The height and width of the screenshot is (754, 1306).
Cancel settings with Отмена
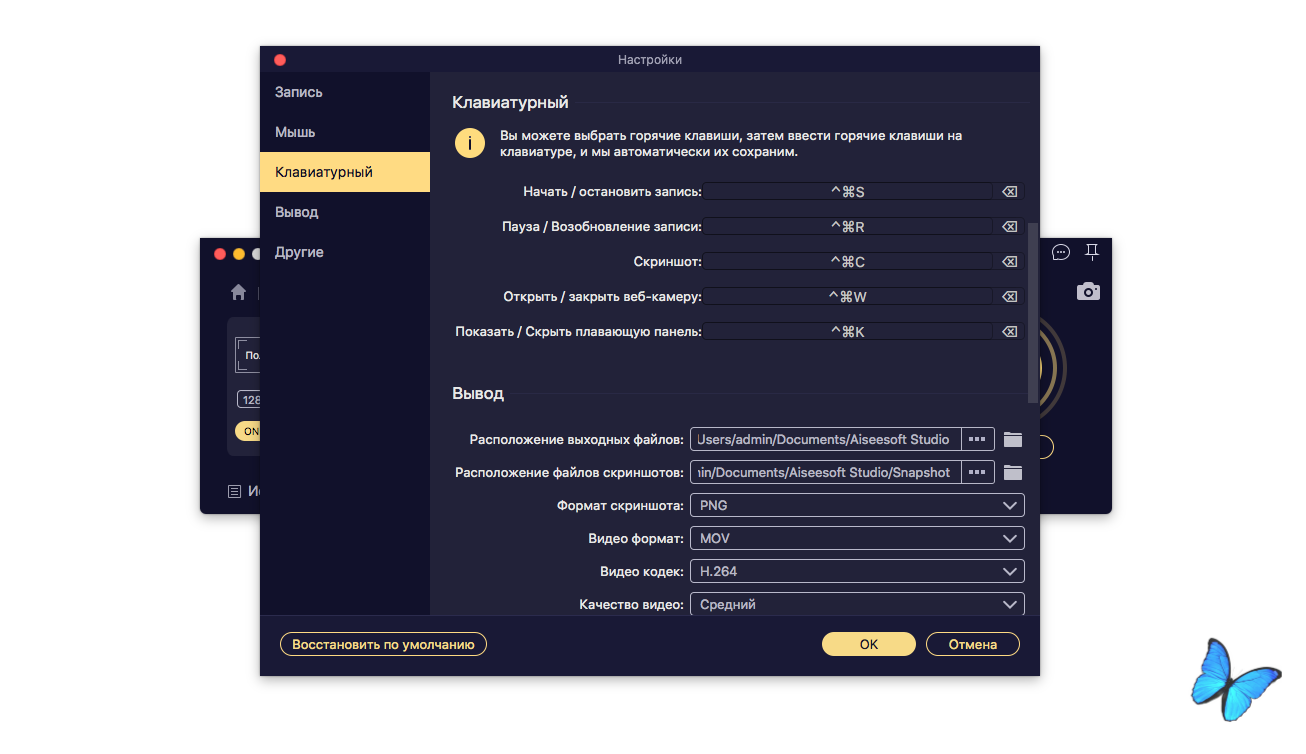point(973,645)
